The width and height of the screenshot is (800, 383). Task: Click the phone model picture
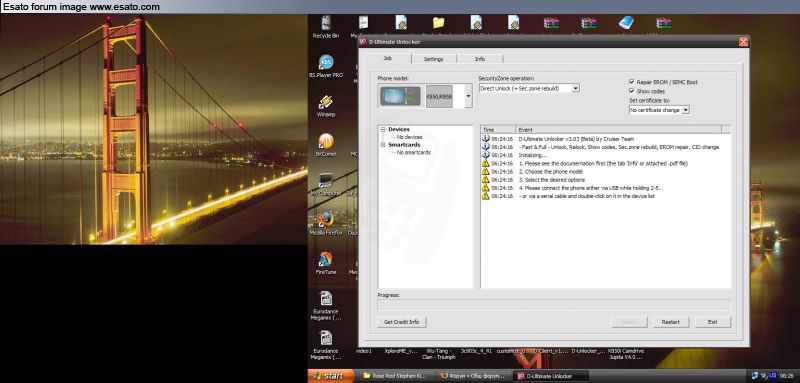click(401, 96)
